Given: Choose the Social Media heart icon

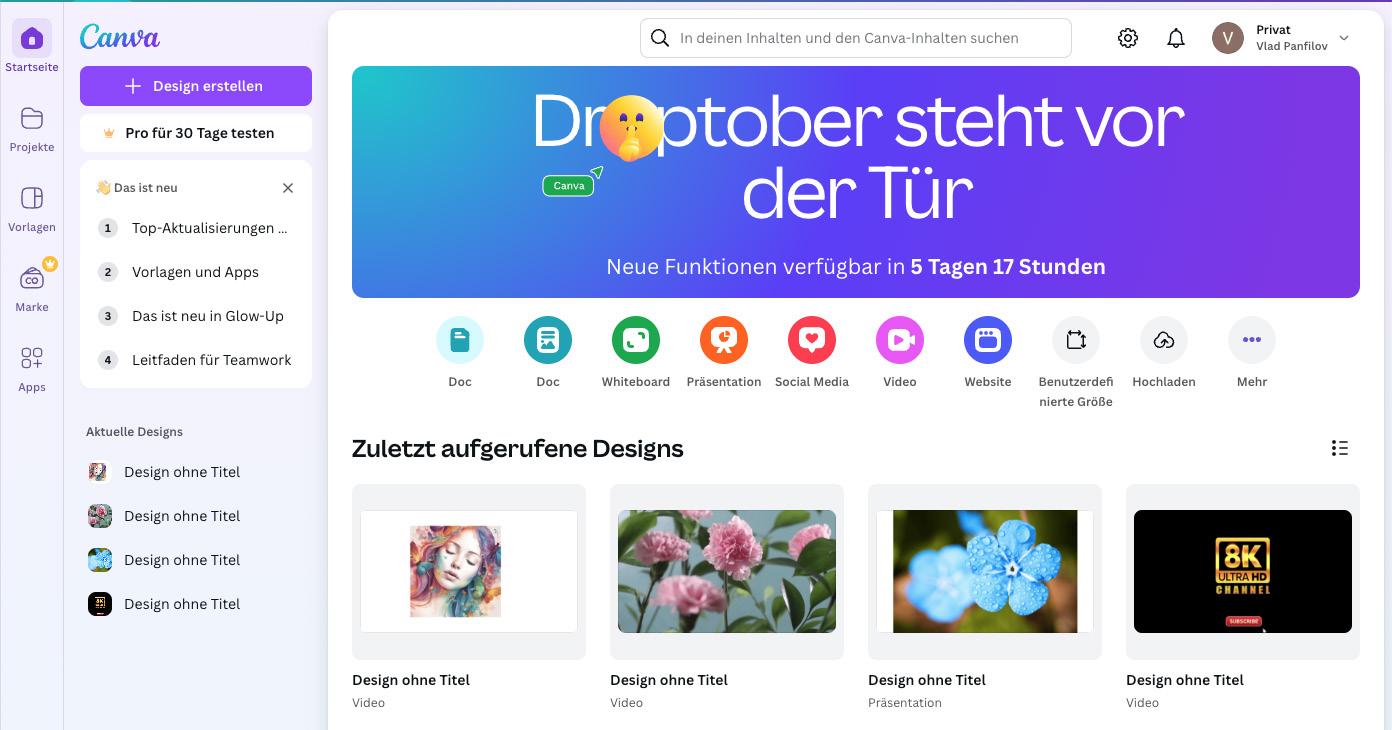Looking at the screenshot, I should [x=812, y=340].
